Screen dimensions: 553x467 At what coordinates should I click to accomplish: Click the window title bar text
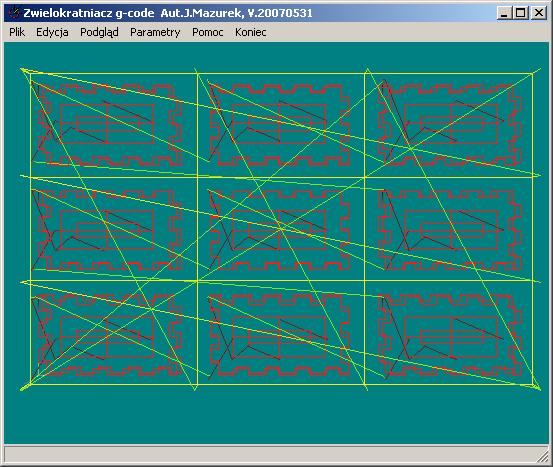click(x=168, y=13)
